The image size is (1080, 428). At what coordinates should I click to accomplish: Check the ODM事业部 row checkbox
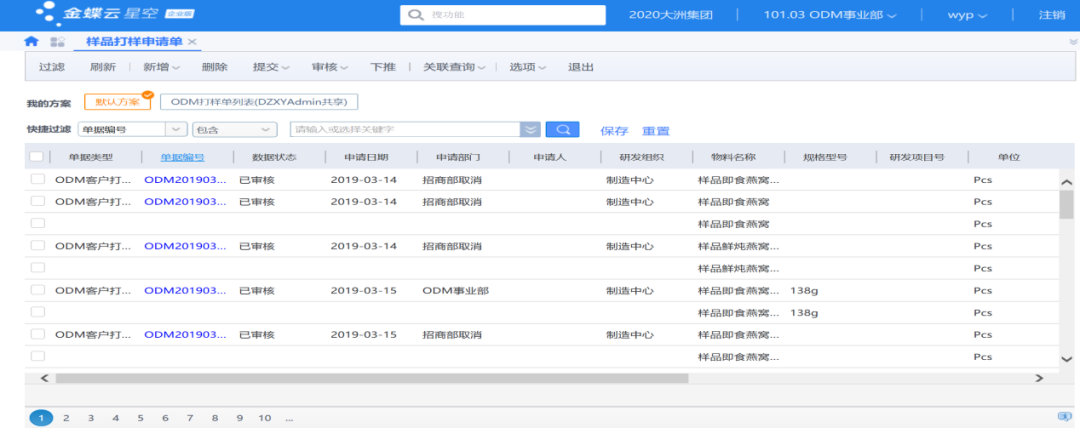click(38, 289)
